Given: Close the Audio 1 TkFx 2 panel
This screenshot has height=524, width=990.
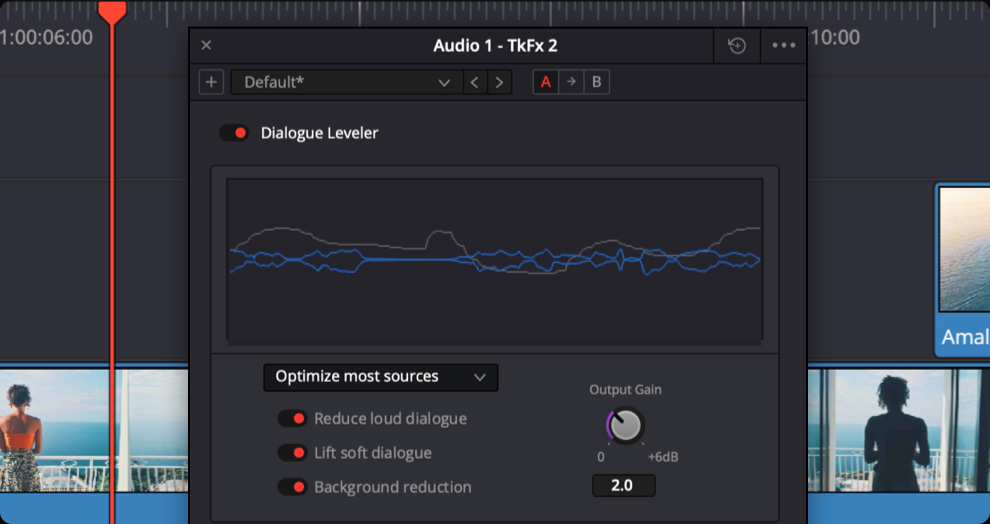Looking at the screenshot, I should point(206,46).
